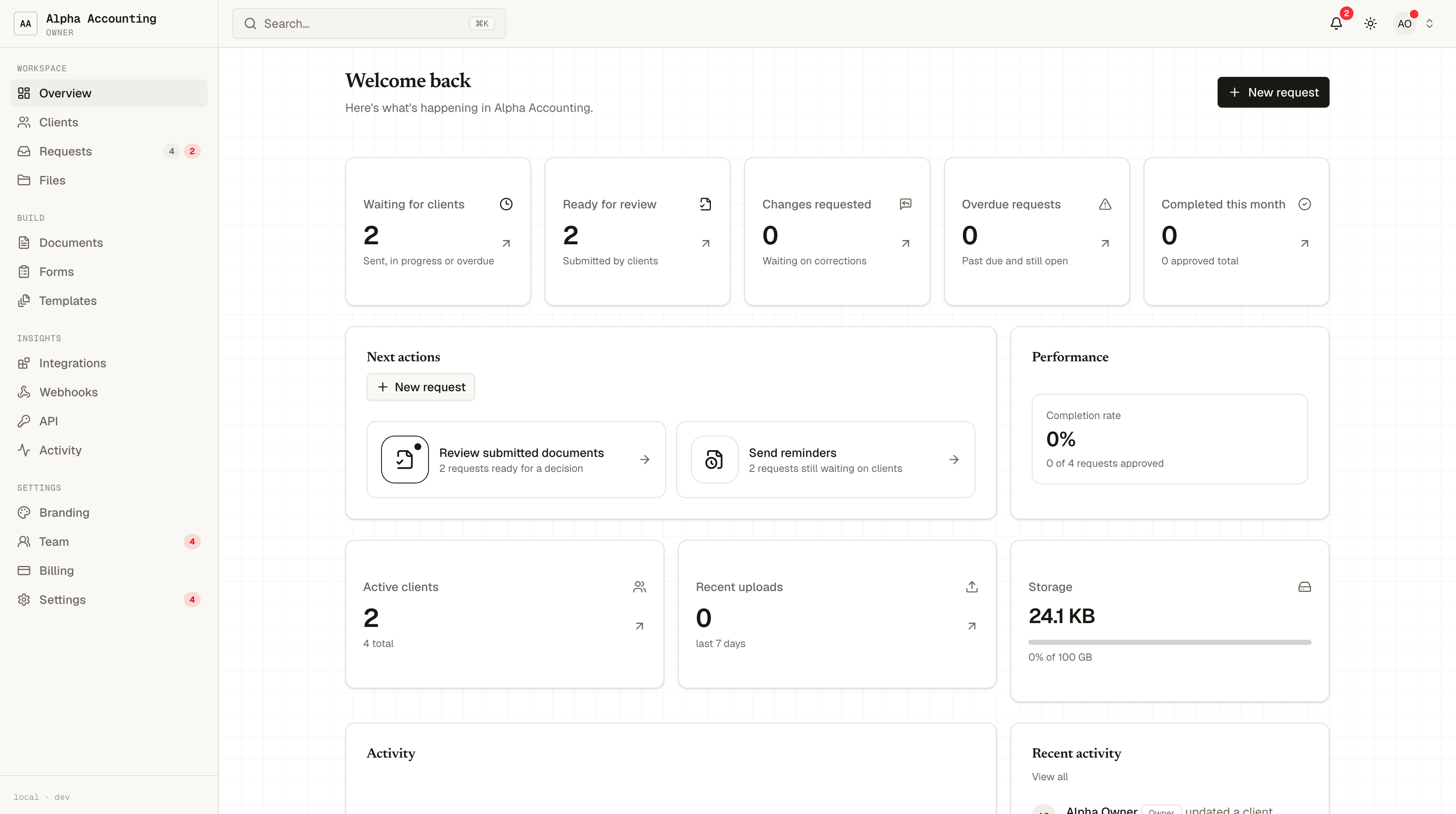Click the Settings gear icon

point(24,600)
